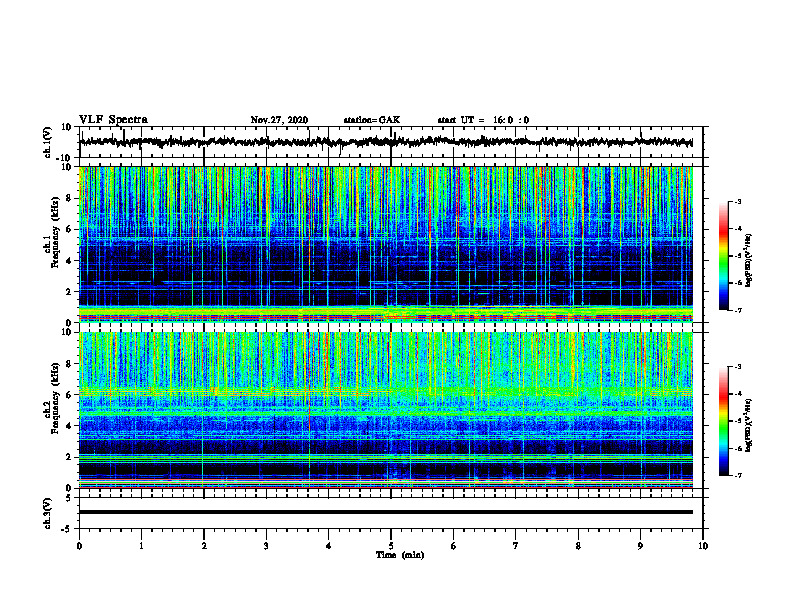Click the time axis tick label "7"

point(516,546)
